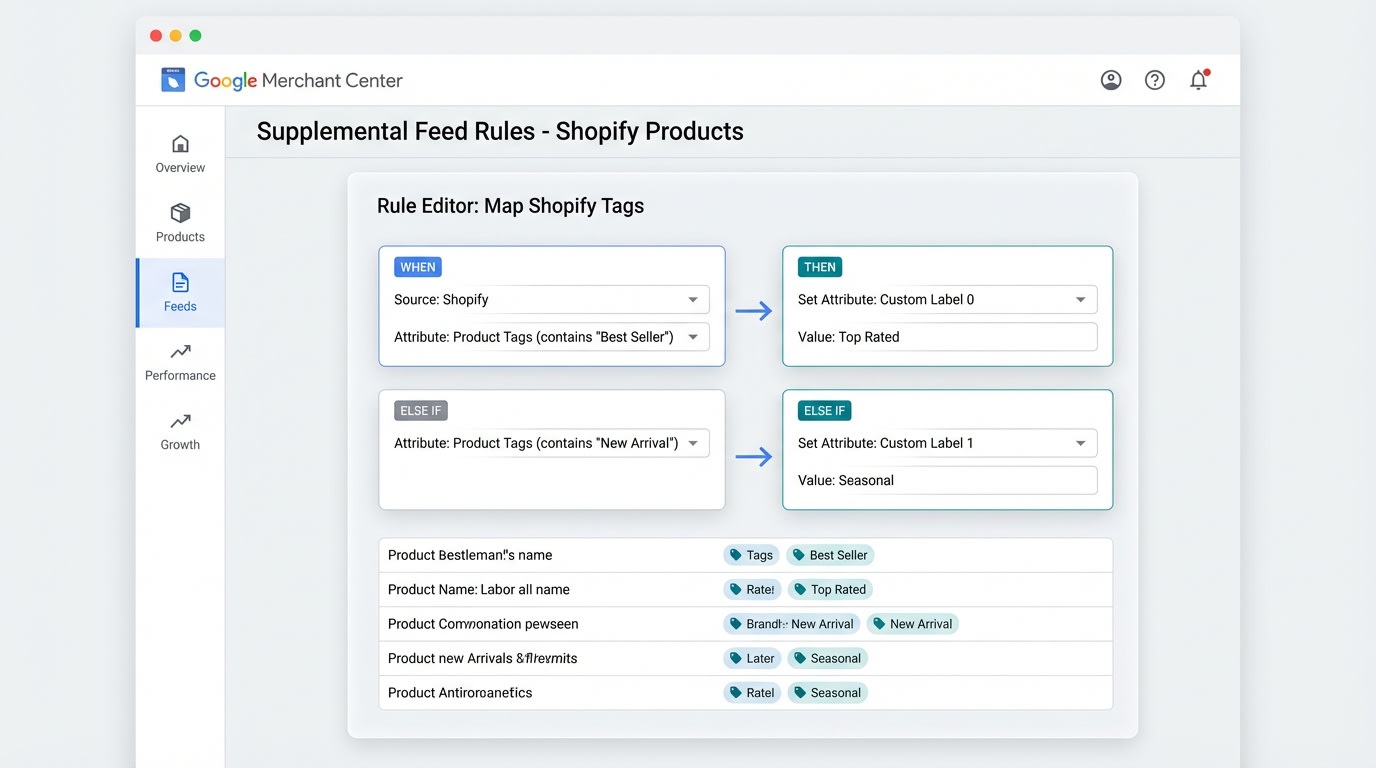Click the ELSE IF badge on the second condition

420,410
